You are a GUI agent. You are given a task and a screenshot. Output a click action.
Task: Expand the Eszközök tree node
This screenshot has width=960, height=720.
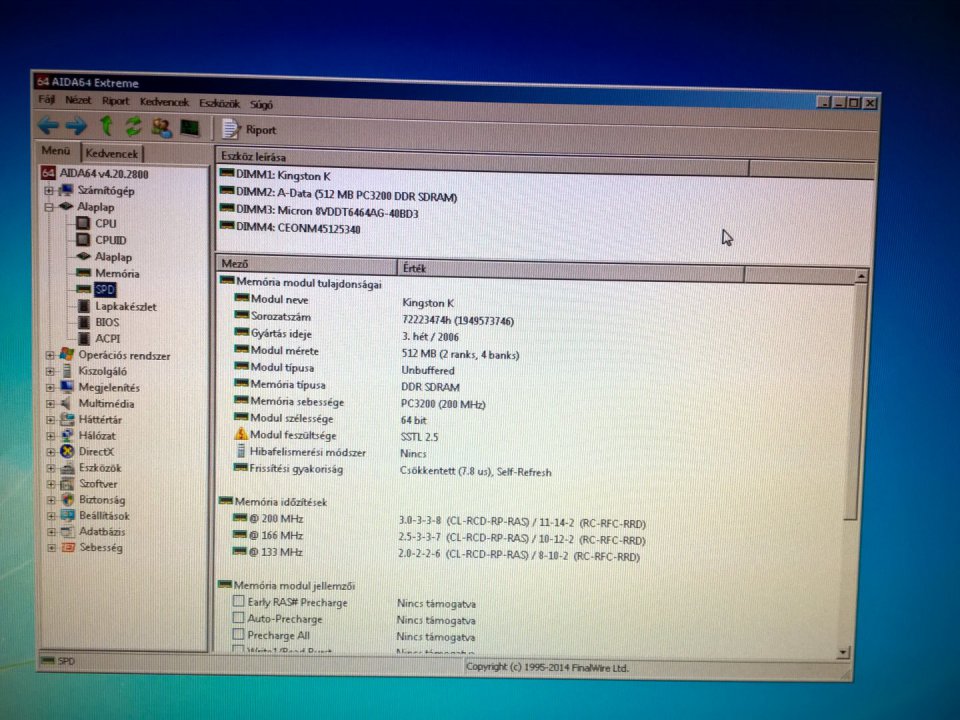[51, 468]
